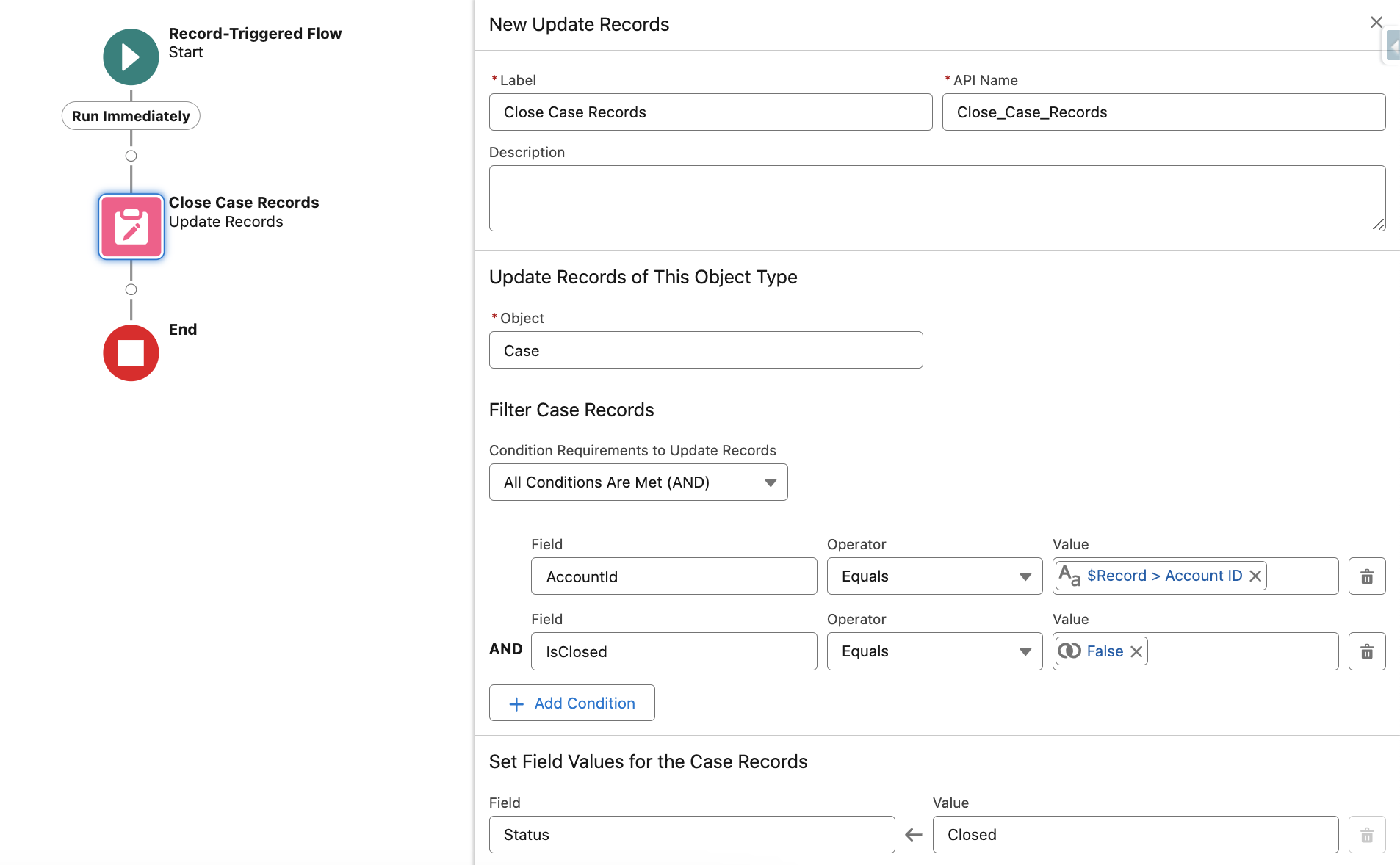Remove the $Record Account ID value pill
This screenshot has width=1400, height=865.
[1255, 576]
